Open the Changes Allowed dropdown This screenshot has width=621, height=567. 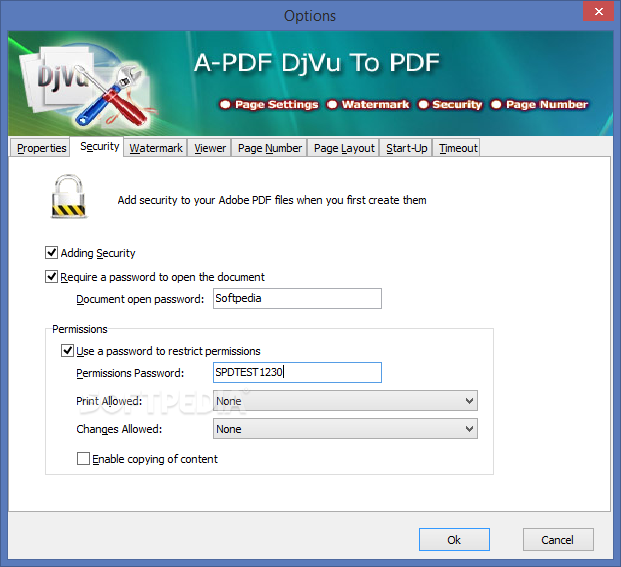pos(345,429)
